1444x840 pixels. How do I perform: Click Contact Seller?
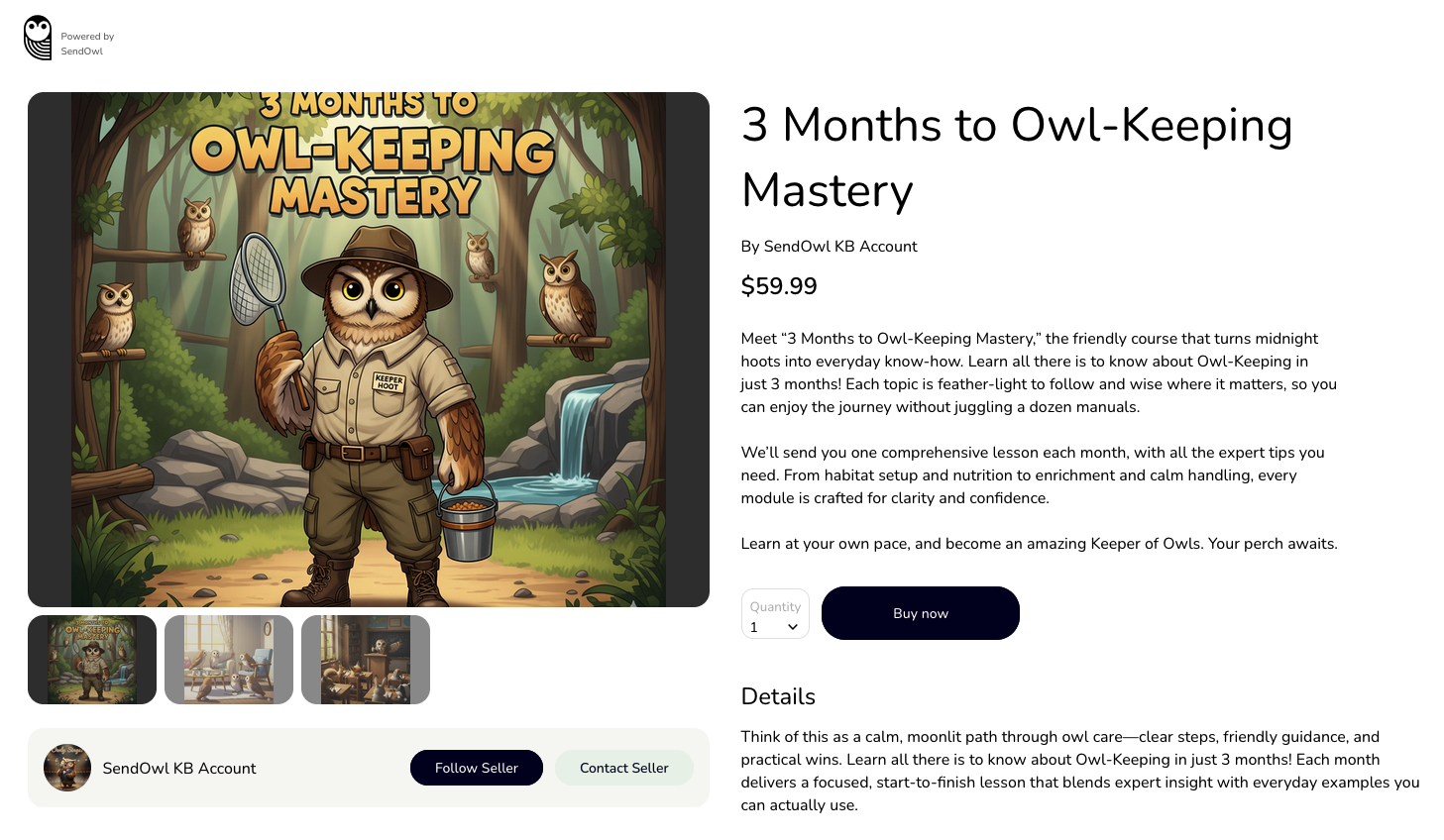(624, 768)
